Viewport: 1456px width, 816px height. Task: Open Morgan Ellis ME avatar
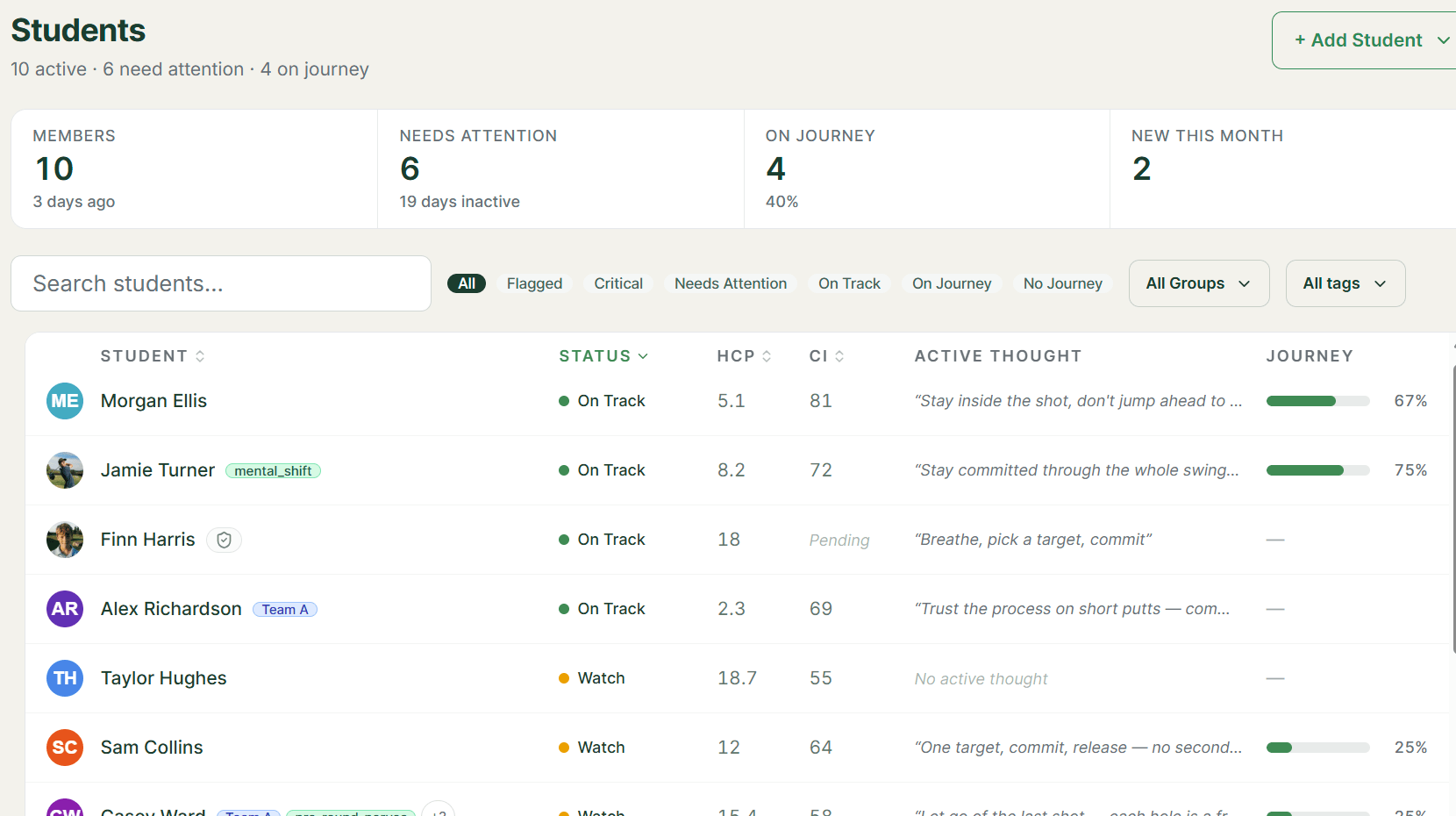click(65, 401)
